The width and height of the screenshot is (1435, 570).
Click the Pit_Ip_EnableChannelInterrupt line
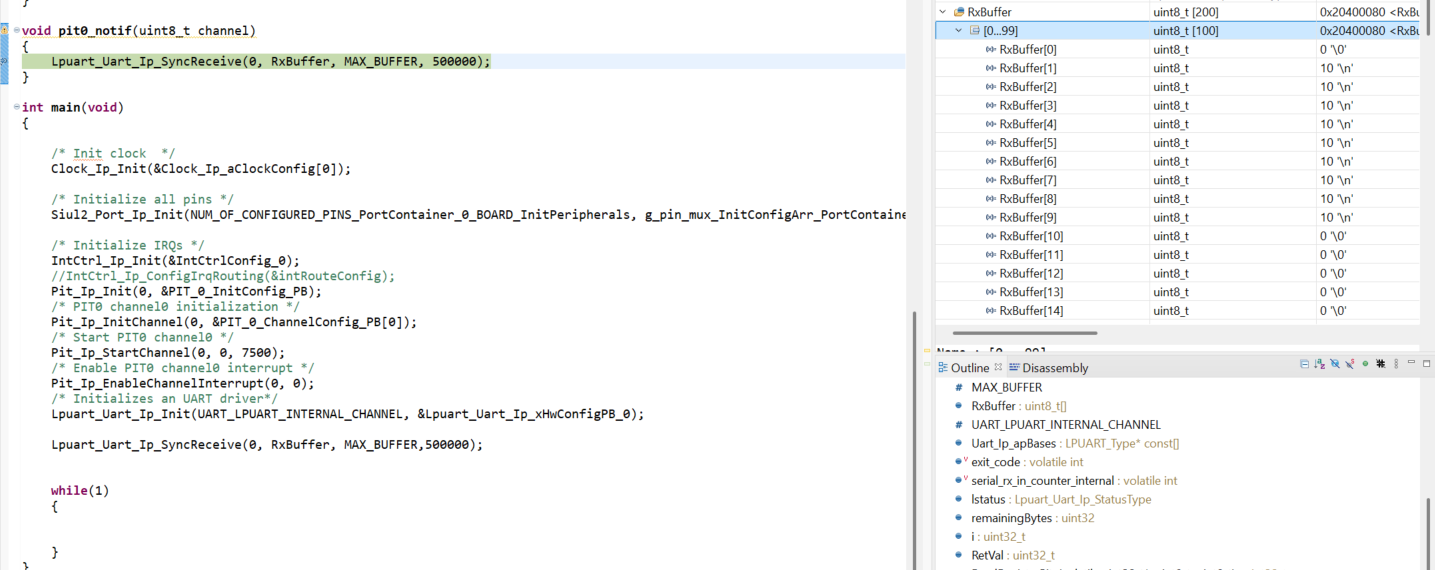(x=183, y=383)
